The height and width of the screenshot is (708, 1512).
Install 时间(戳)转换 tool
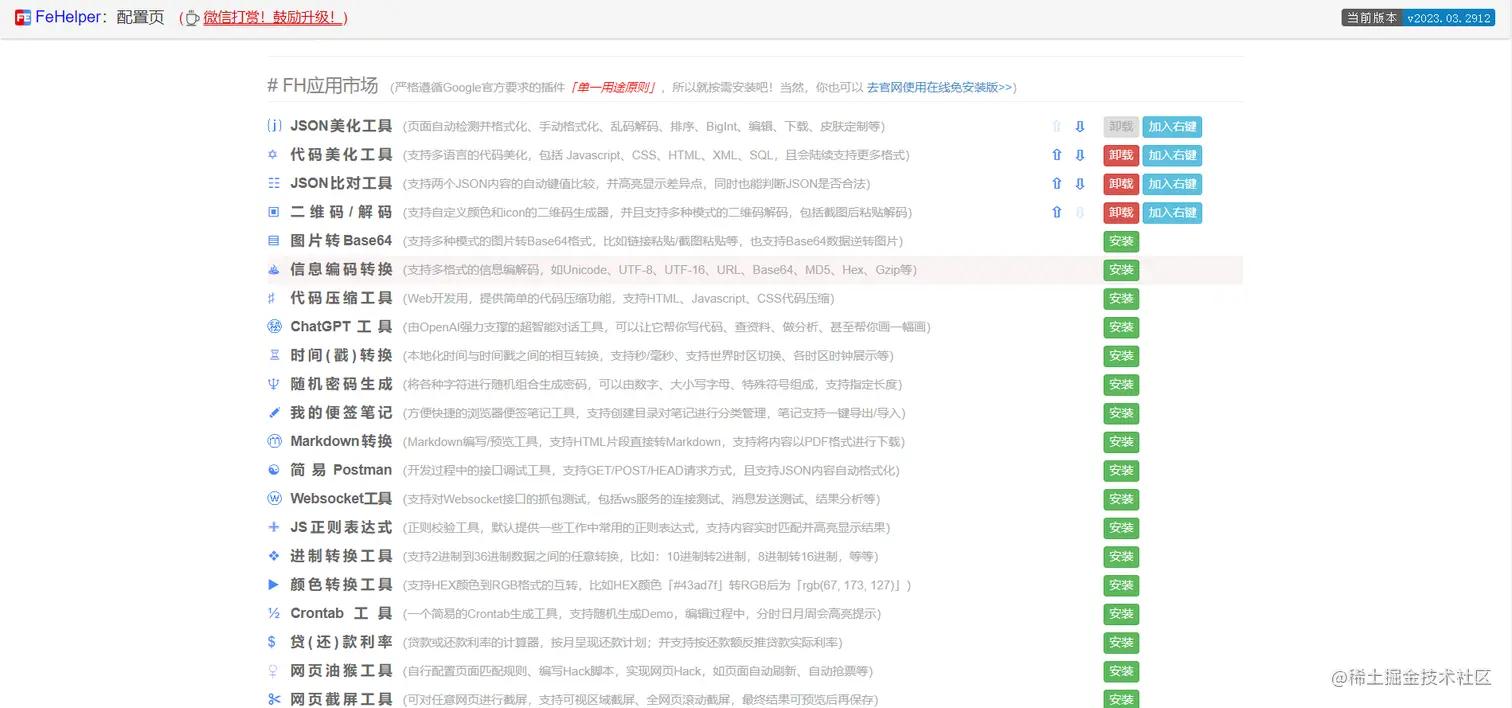click(x=1121, y=356)
